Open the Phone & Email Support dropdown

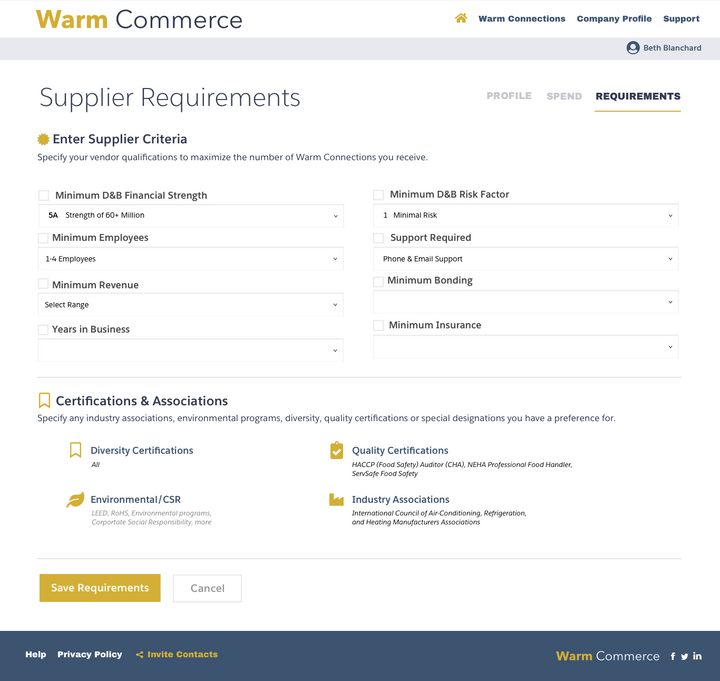526,259
